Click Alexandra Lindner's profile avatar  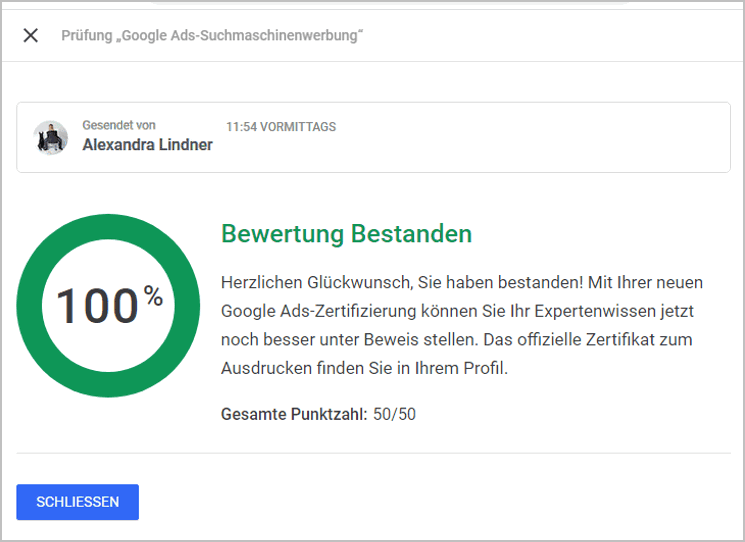(50, 137)
